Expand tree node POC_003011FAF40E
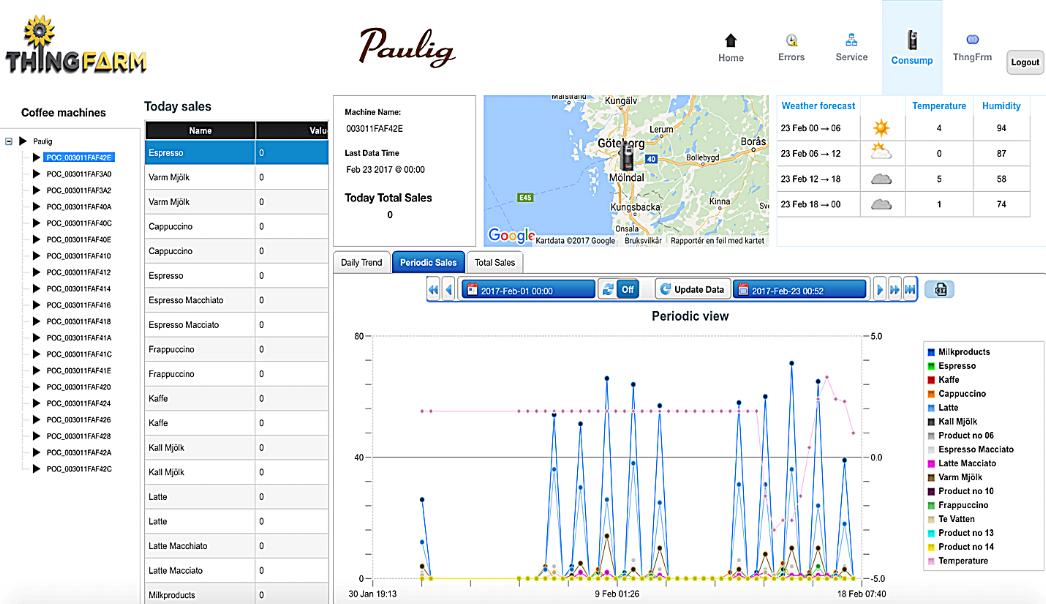 tap(37, 240)
